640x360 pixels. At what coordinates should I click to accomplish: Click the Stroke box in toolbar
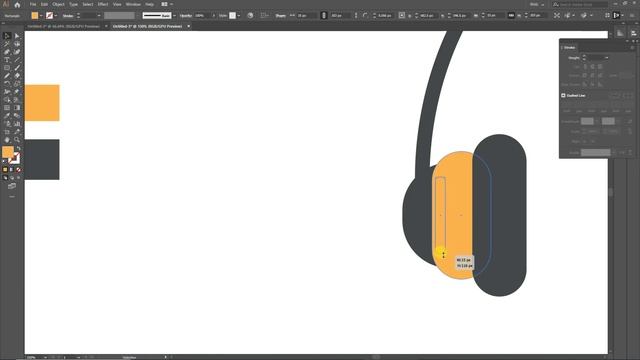click(14, 159)
